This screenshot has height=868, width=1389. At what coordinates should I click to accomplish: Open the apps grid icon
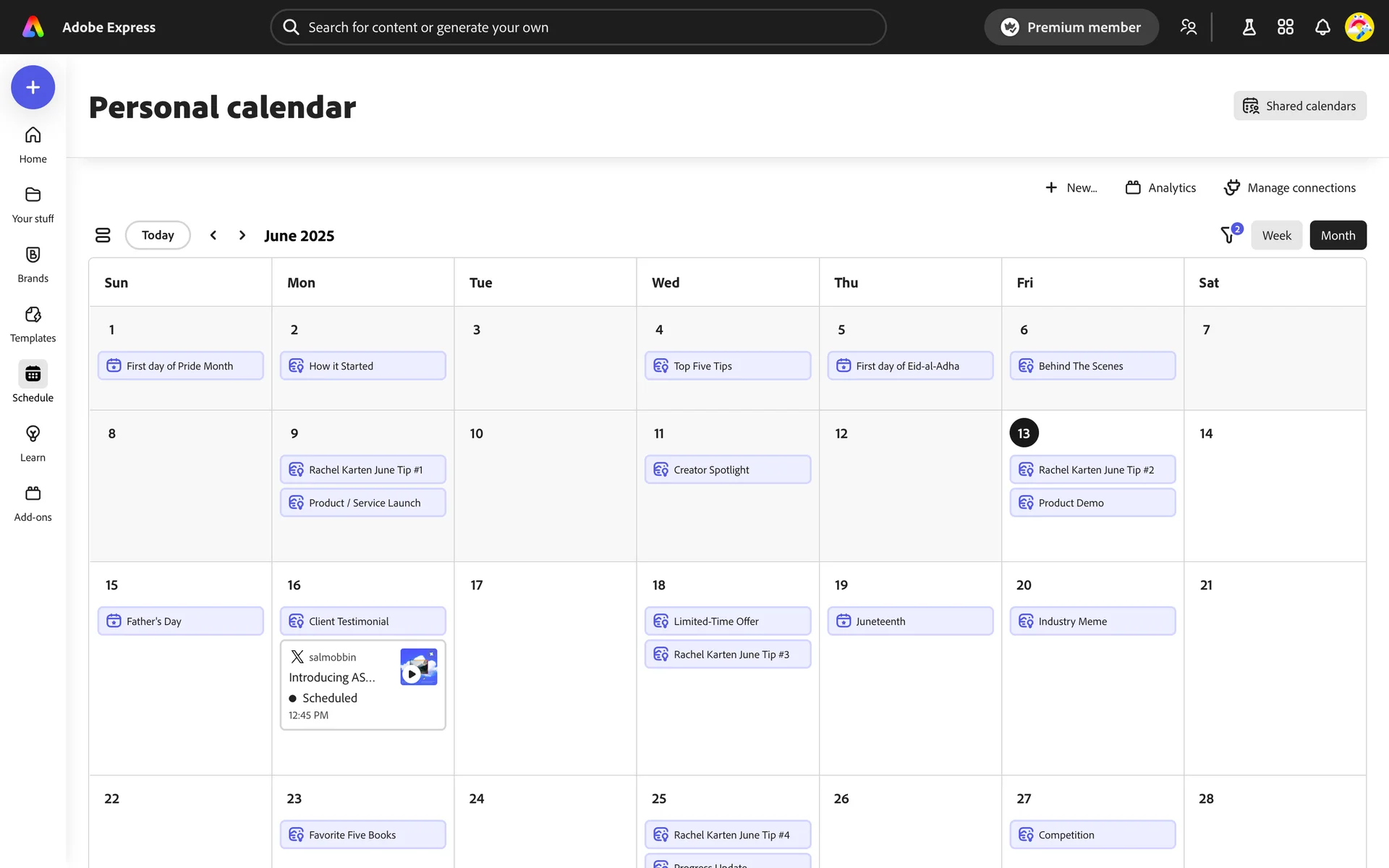(x=1285, y=27)
